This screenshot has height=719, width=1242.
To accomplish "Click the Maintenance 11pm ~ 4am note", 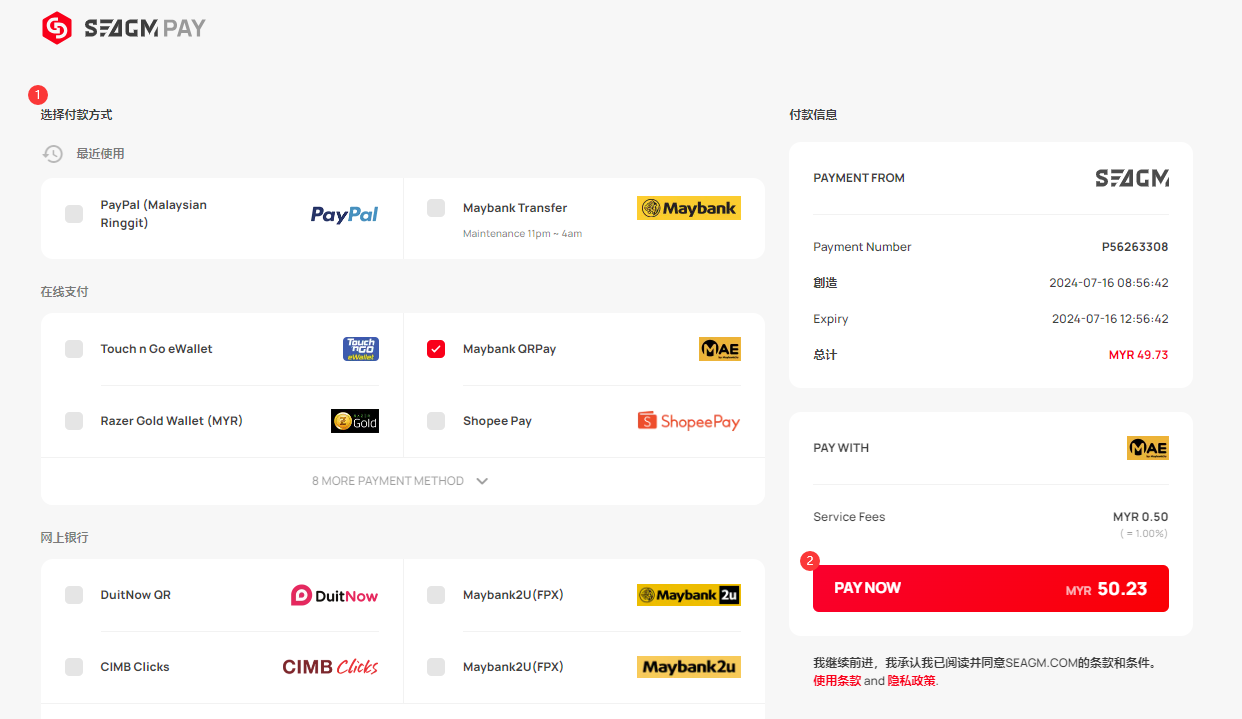I will (523, 234).
